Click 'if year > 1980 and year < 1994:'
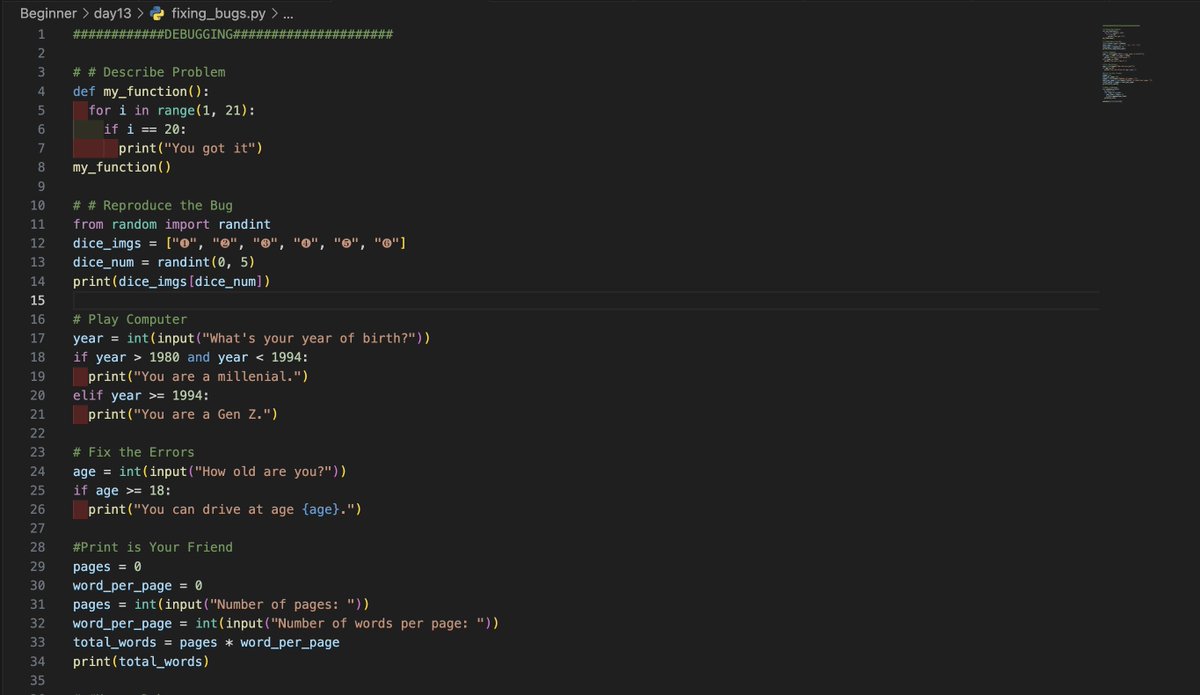Viewport: 1200px width, 695px height. [x=191, y=357]
